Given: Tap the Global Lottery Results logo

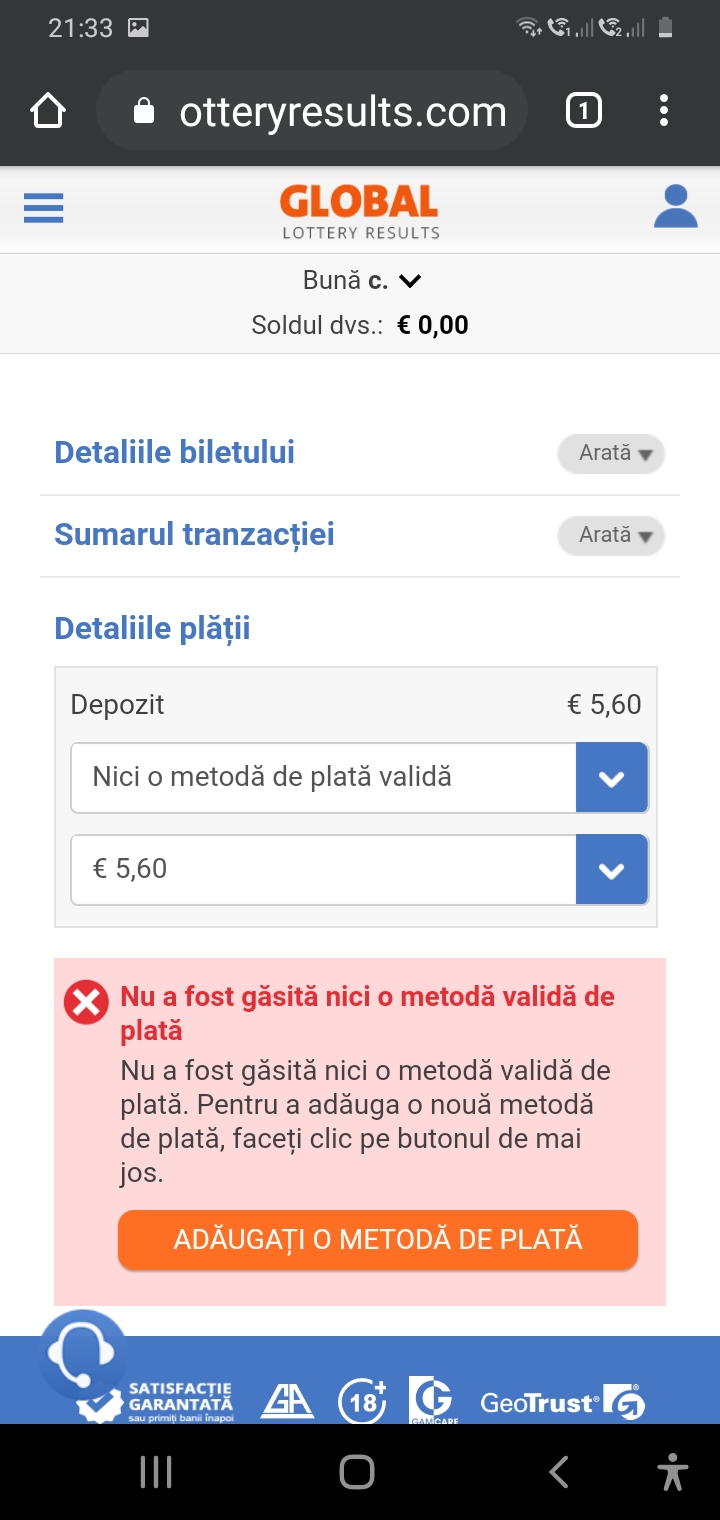Looking at the screenshot, I should (360, 211).
